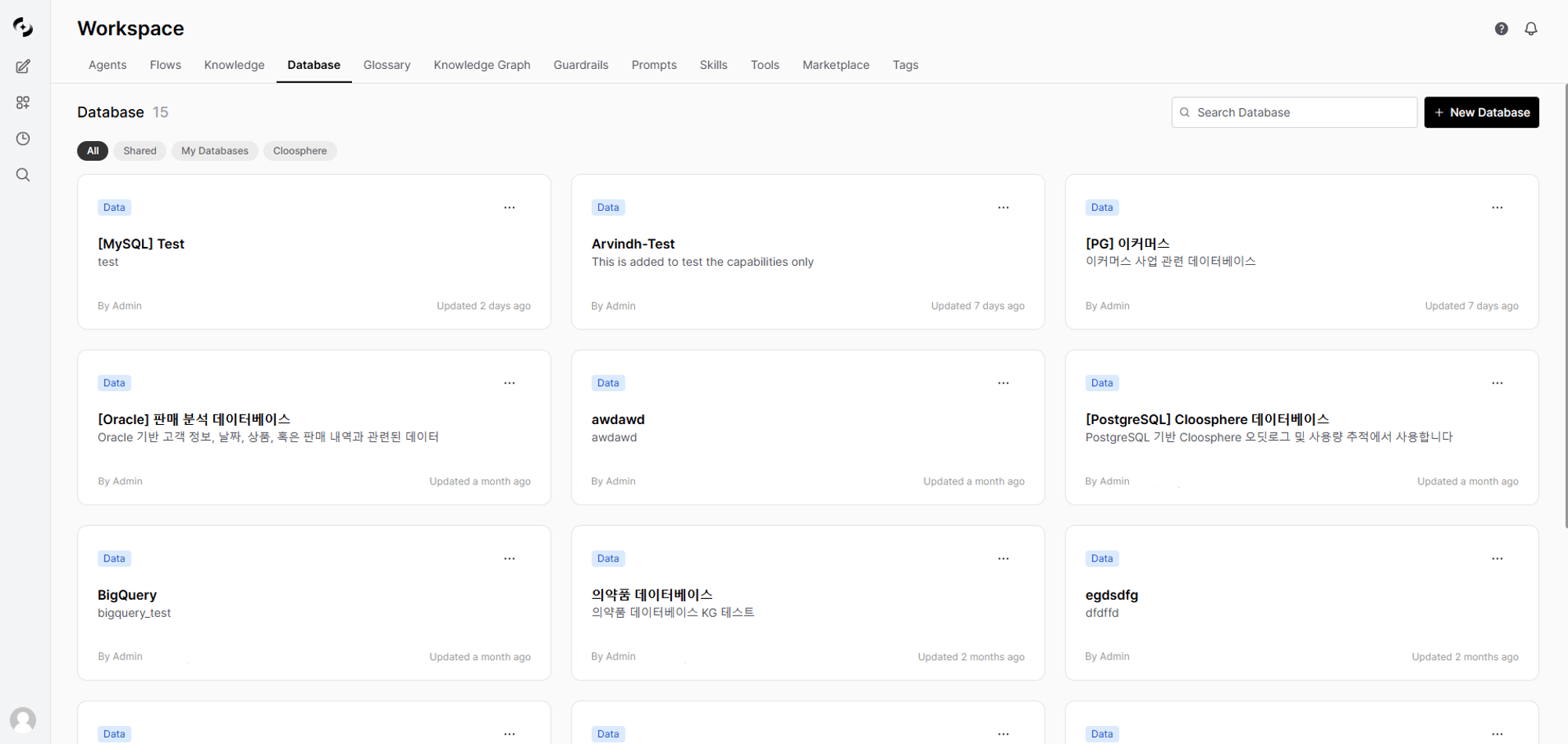Open the 의약품 데이터베이스 card
This screenshot has height=744, width=1568.
pyautogui.click(x=808, y=603)
